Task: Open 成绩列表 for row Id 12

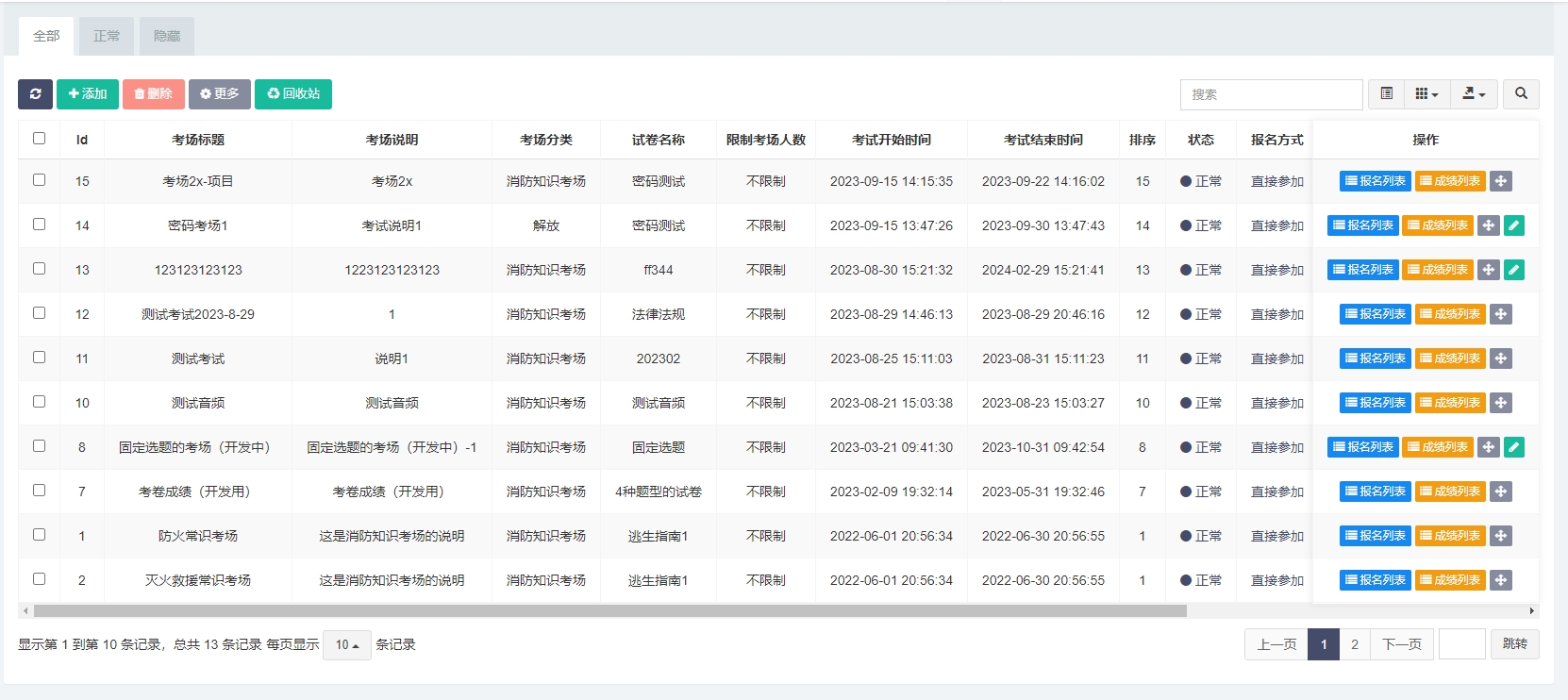Action: [x=1449, y=314]
